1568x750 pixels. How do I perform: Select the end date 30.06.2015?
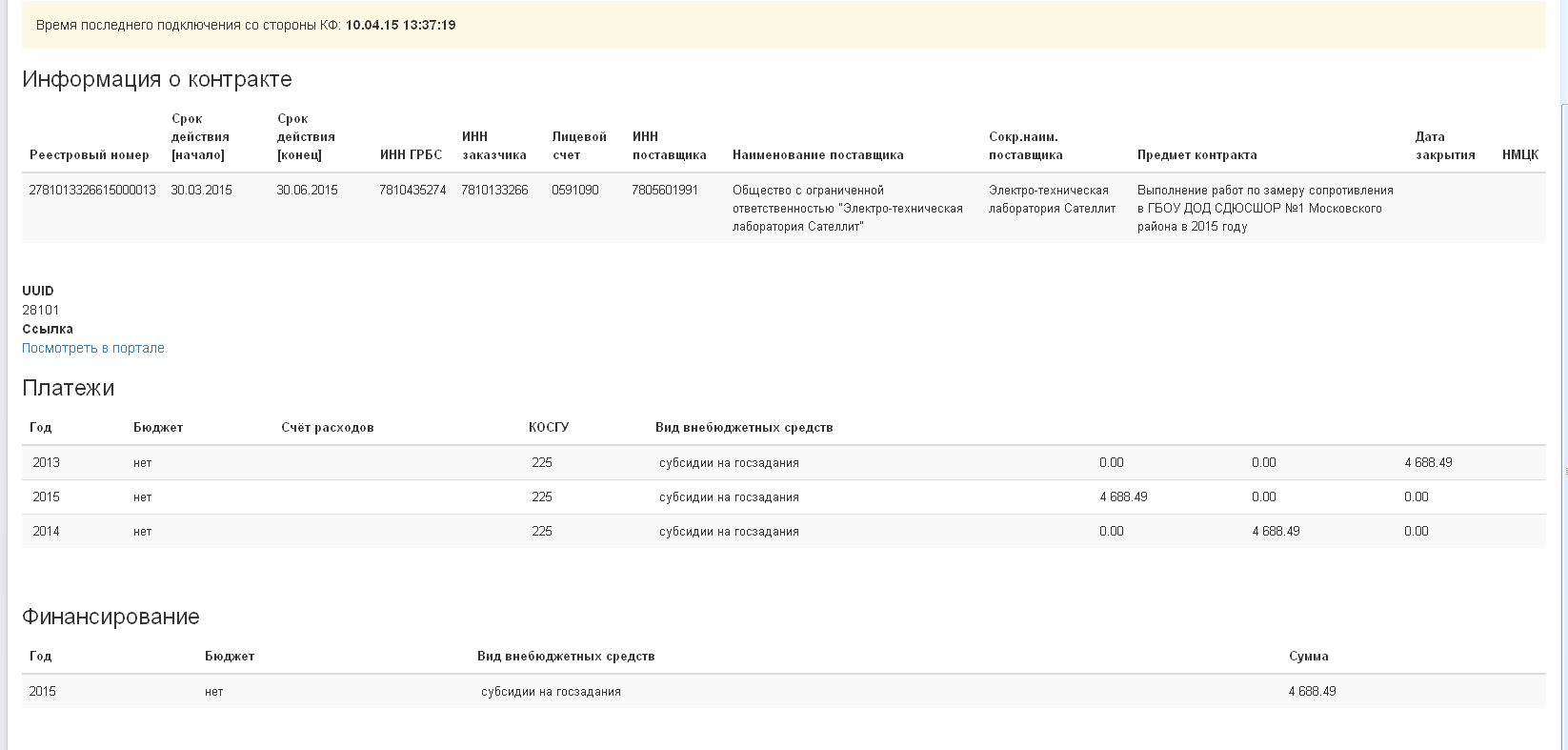[x=308, y=190]
